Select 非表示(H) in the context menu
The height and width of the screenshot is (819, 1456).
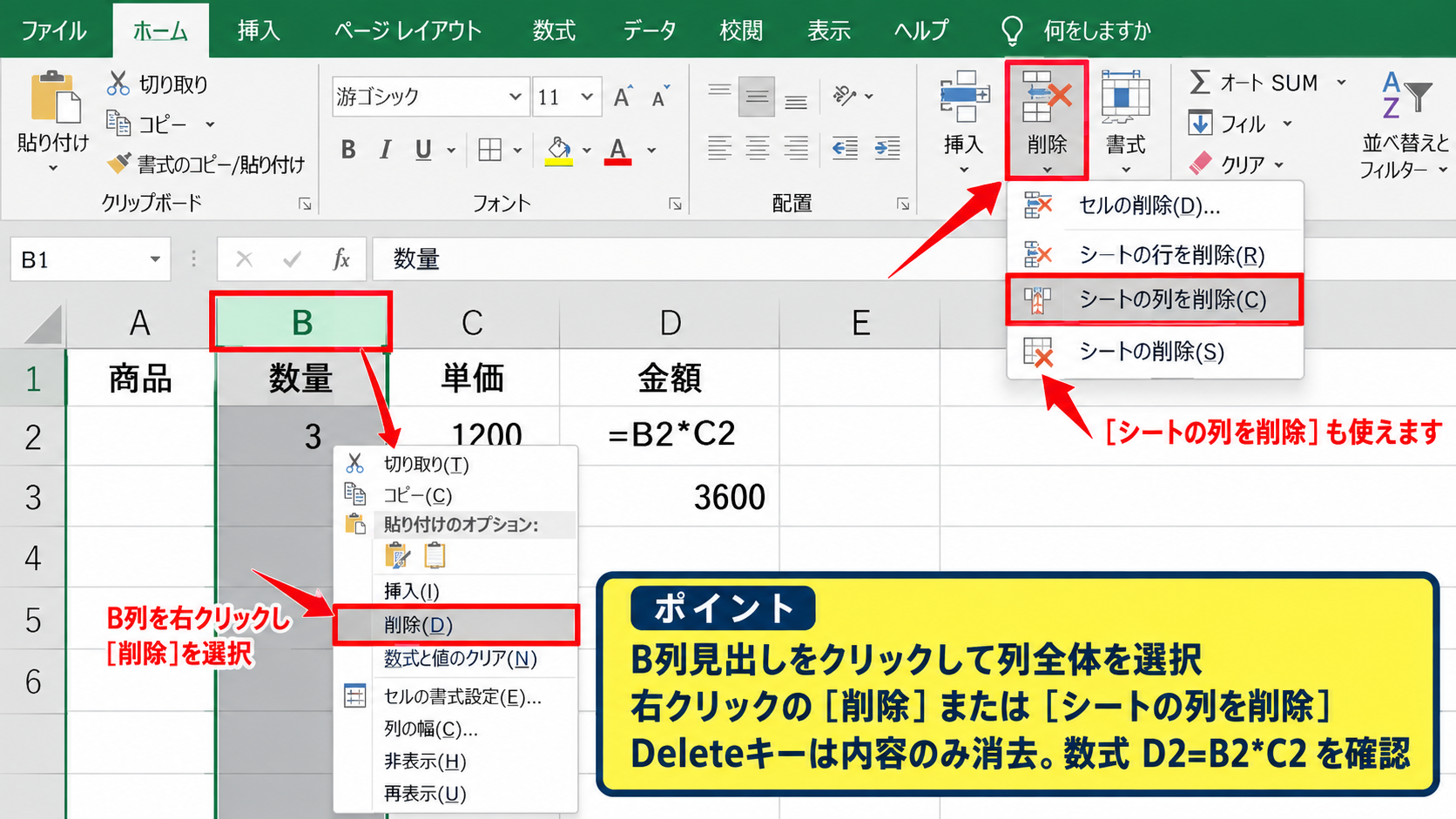click(x=456, y=762)
